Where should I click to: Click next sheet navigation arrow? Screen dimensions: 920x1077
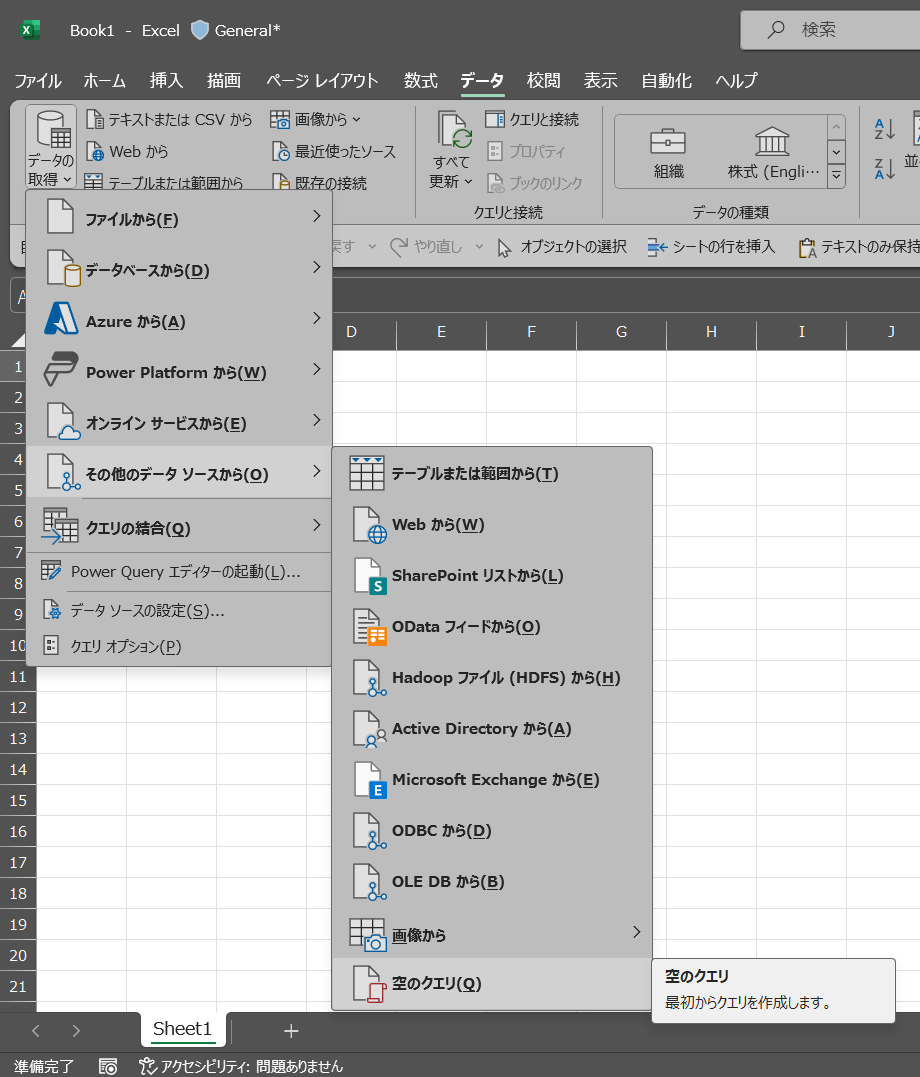(76, 1030)
